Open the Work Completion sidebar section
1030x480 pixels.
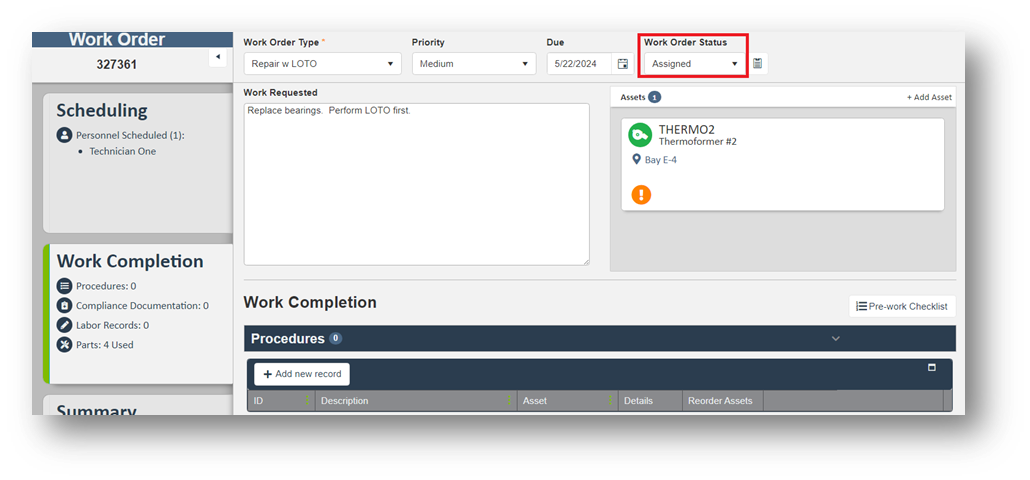click(130, 262)
